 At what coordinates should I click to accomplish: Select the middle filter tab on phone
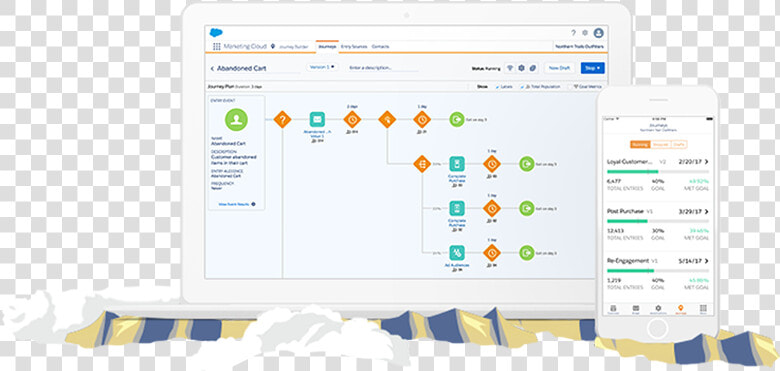(660, 144)
